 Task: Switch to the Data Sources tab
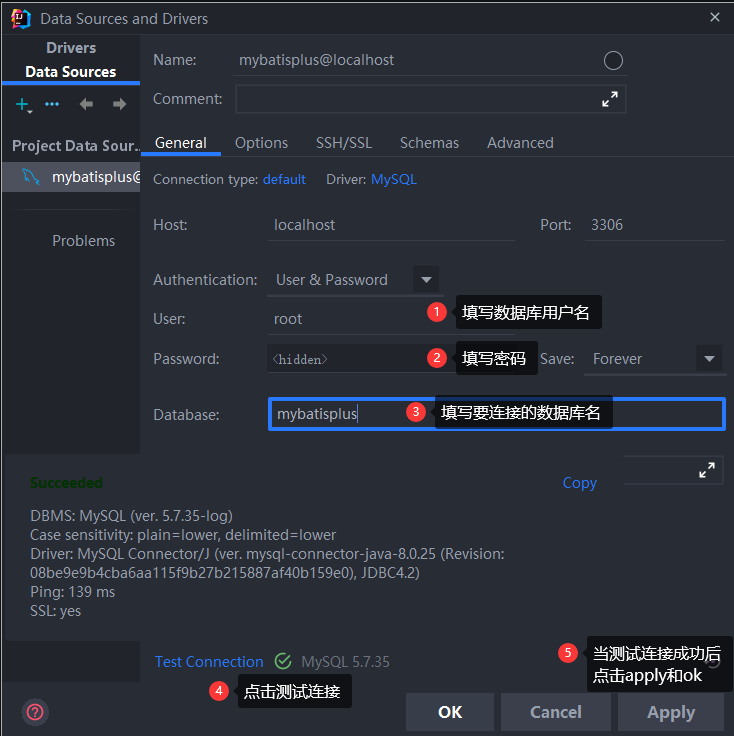[70, 72]
